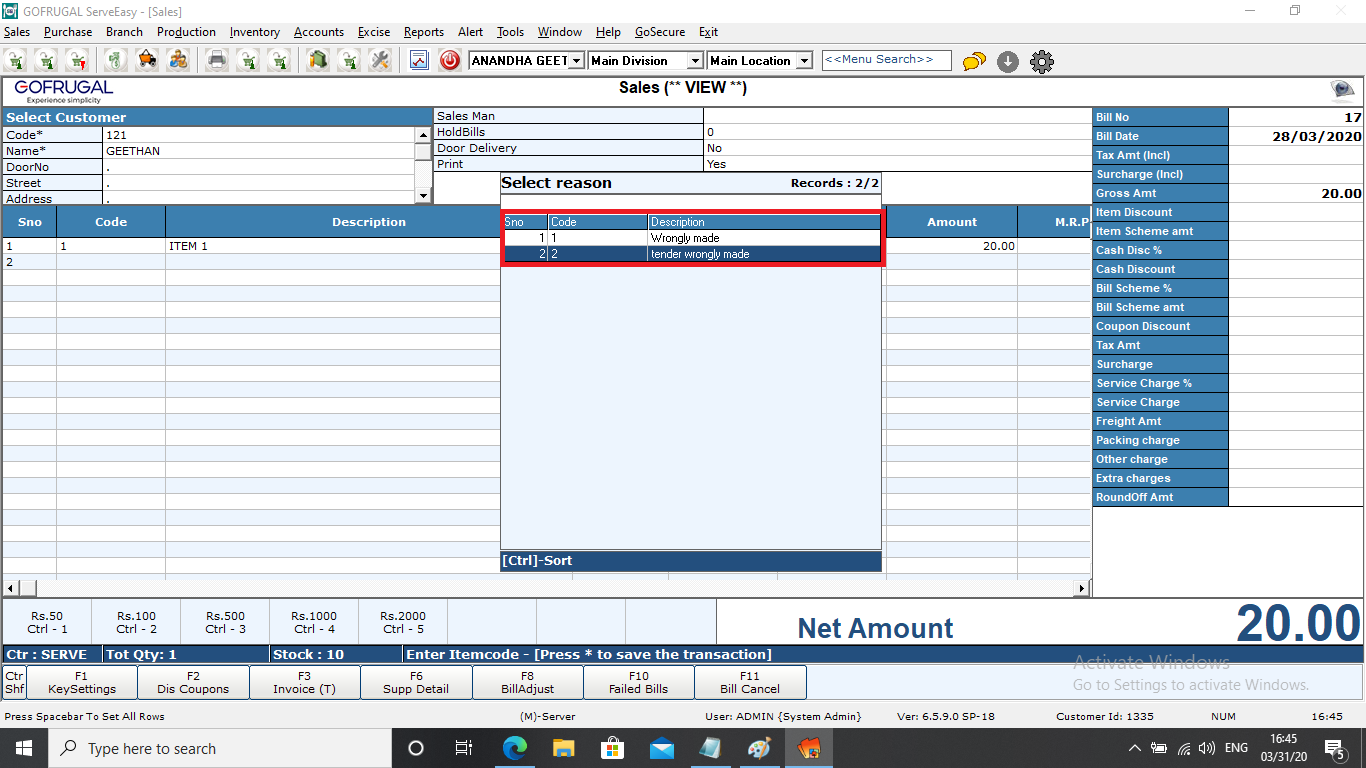The width and height of the screenshot is (1366, 768).
Task: Open the settings gear icon in toolbar
Action: point(1042,62)
